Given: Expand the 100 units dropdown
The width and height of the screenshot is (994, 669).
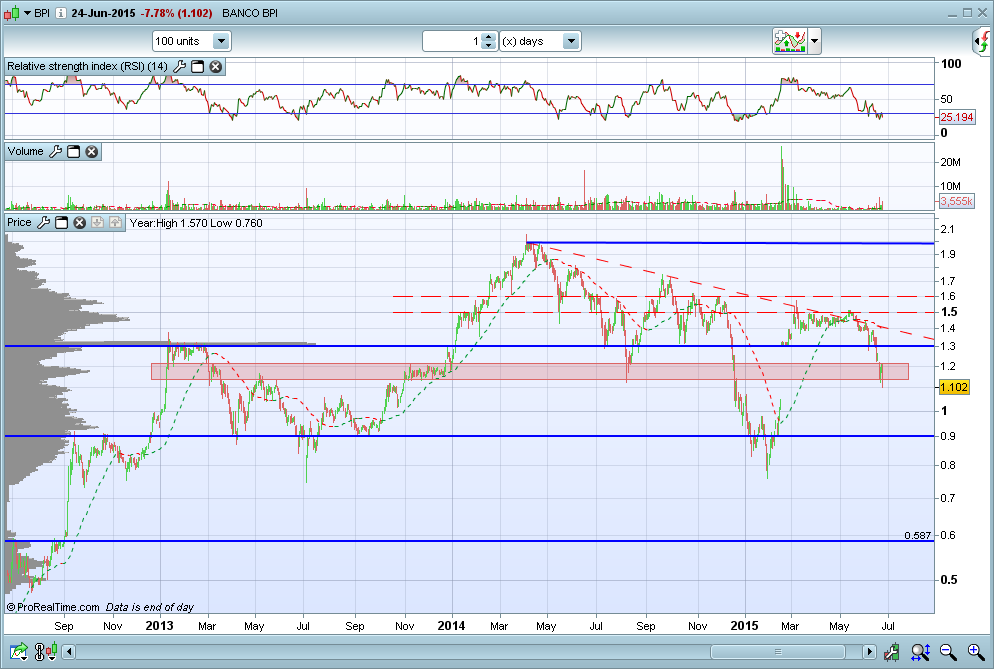Looking at the screenshot, I should (221, 41).
